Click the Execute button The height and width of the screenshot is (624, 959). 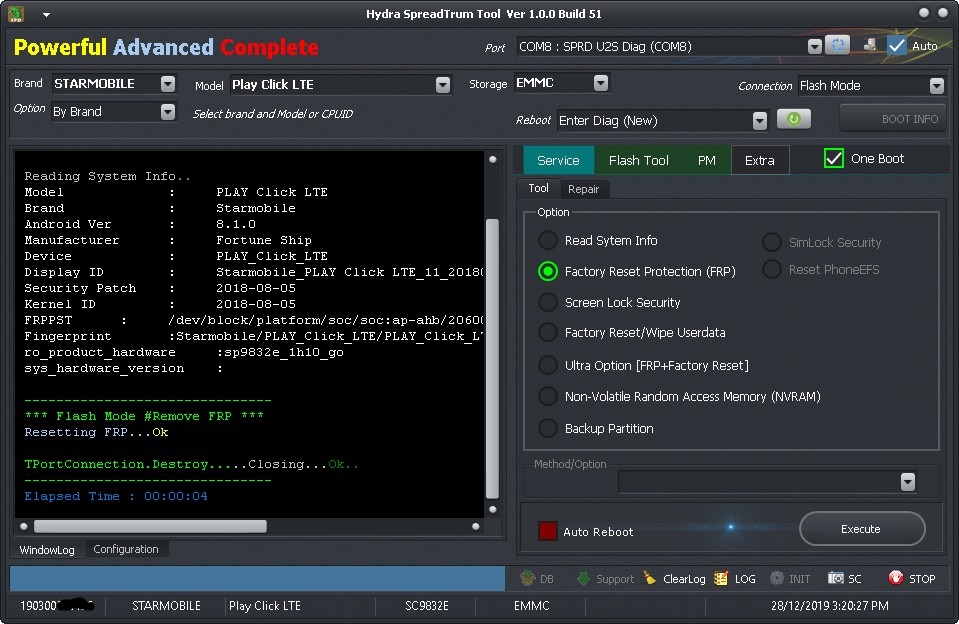[x=862, y=529]
